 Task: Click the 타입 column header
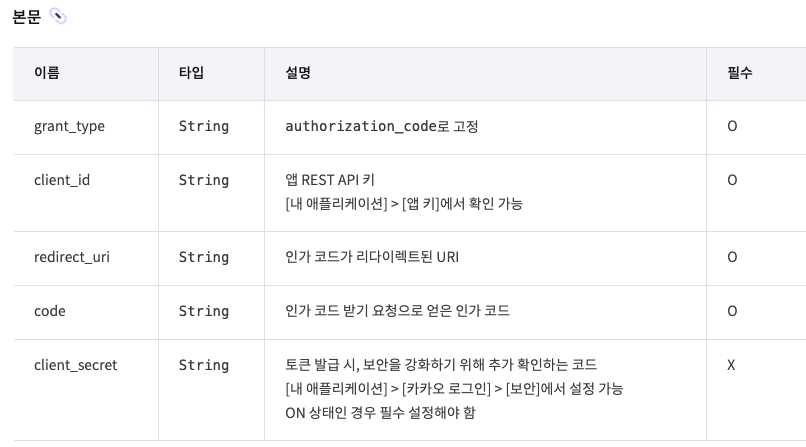click(x=191, y=73)
